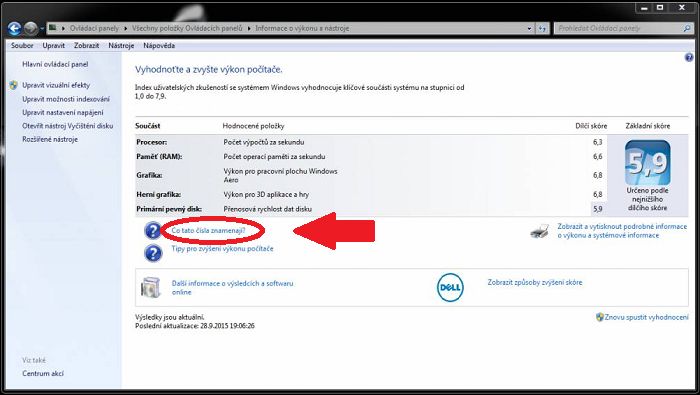Open Co tato čísla znamenají? link
Image resolution: width=700 pixels, height=395 pixels.
coord(208,231)
